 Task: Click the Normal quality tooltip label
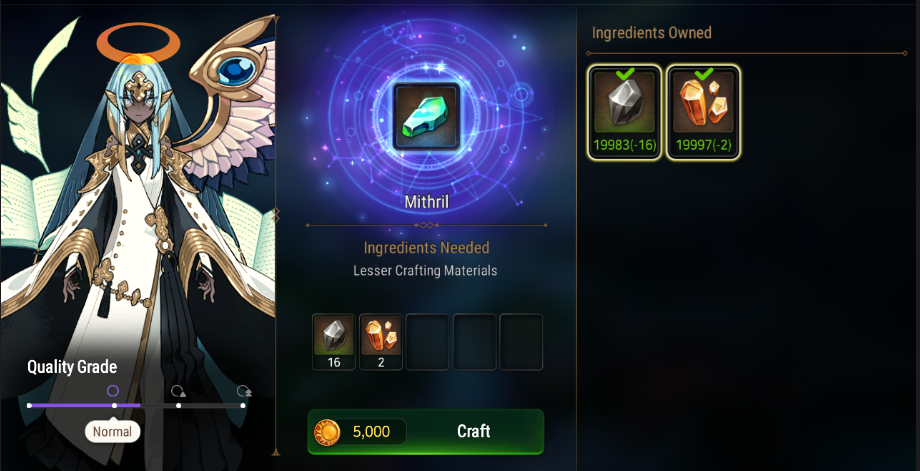pyautogui.click(x=112, y=432)
